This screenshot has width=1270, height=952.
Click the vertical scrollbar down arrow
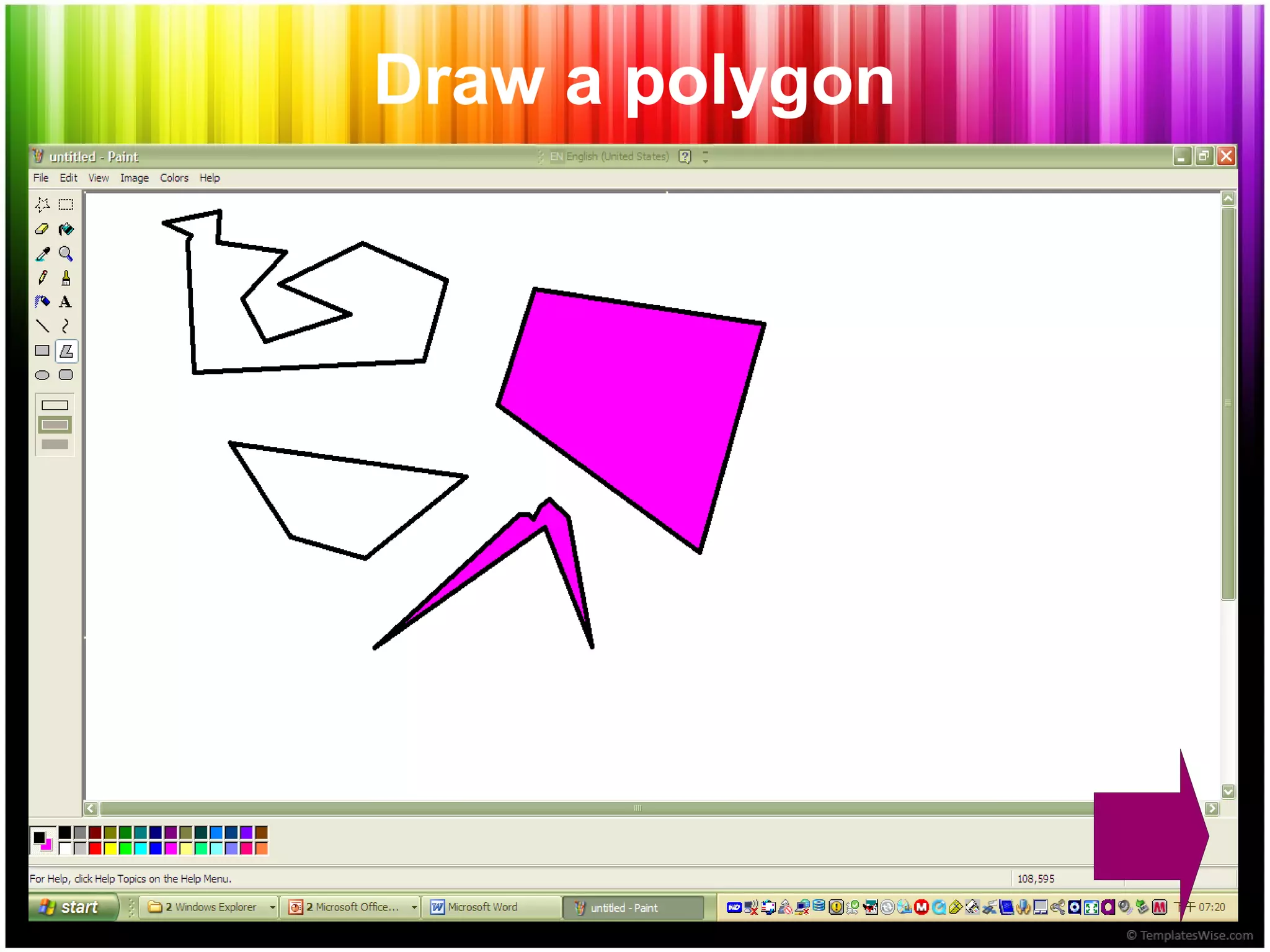click(1228, 791)
